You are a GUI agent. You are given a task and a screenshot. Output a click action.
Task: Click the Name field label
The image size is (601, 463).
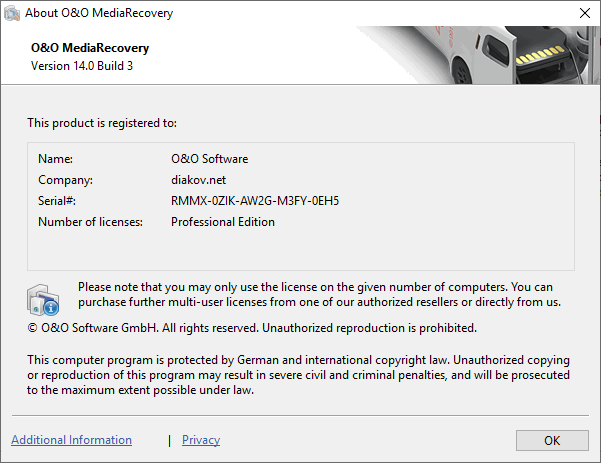point(56,159)
